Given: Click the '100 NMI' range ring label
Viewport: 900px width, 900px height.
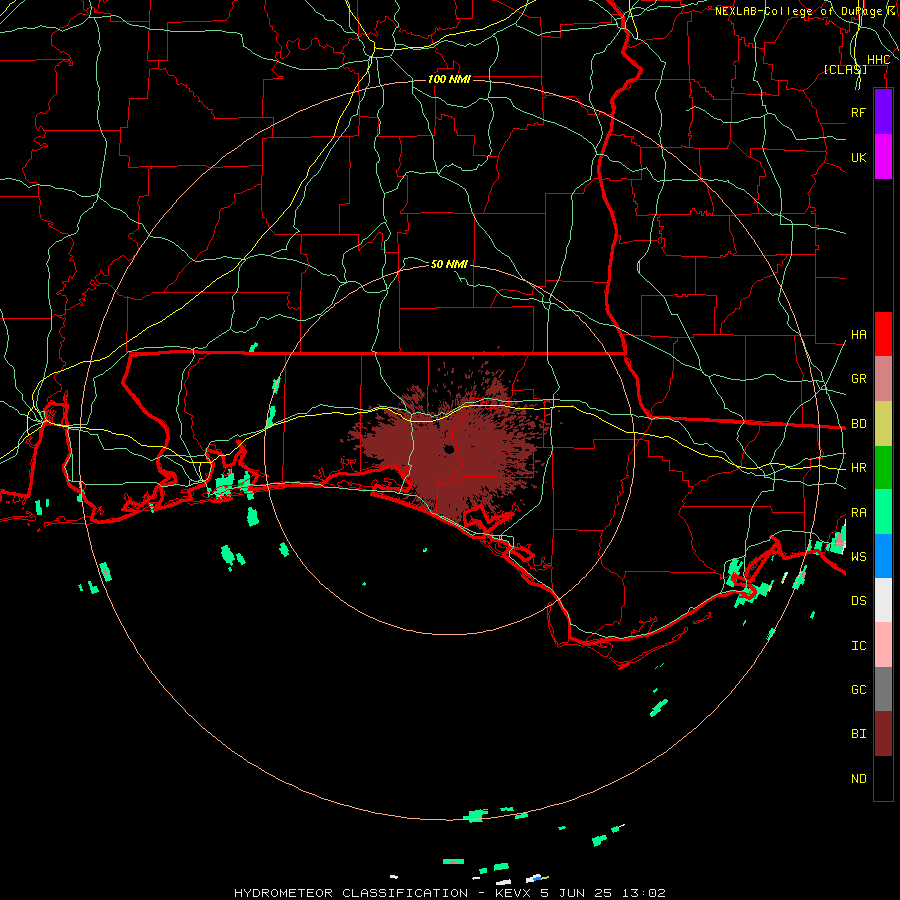Looking at the screenshot, I should 449,79.
